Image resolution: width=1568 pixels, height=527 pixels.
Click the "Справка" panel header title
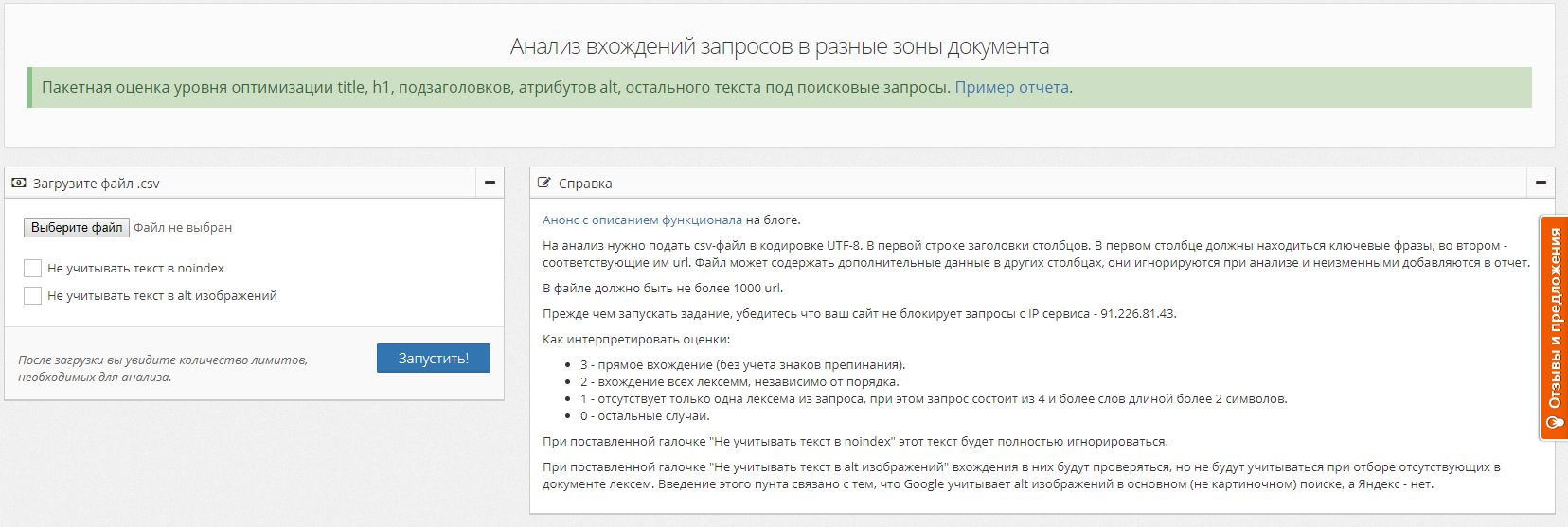click(x=585, y=184)
